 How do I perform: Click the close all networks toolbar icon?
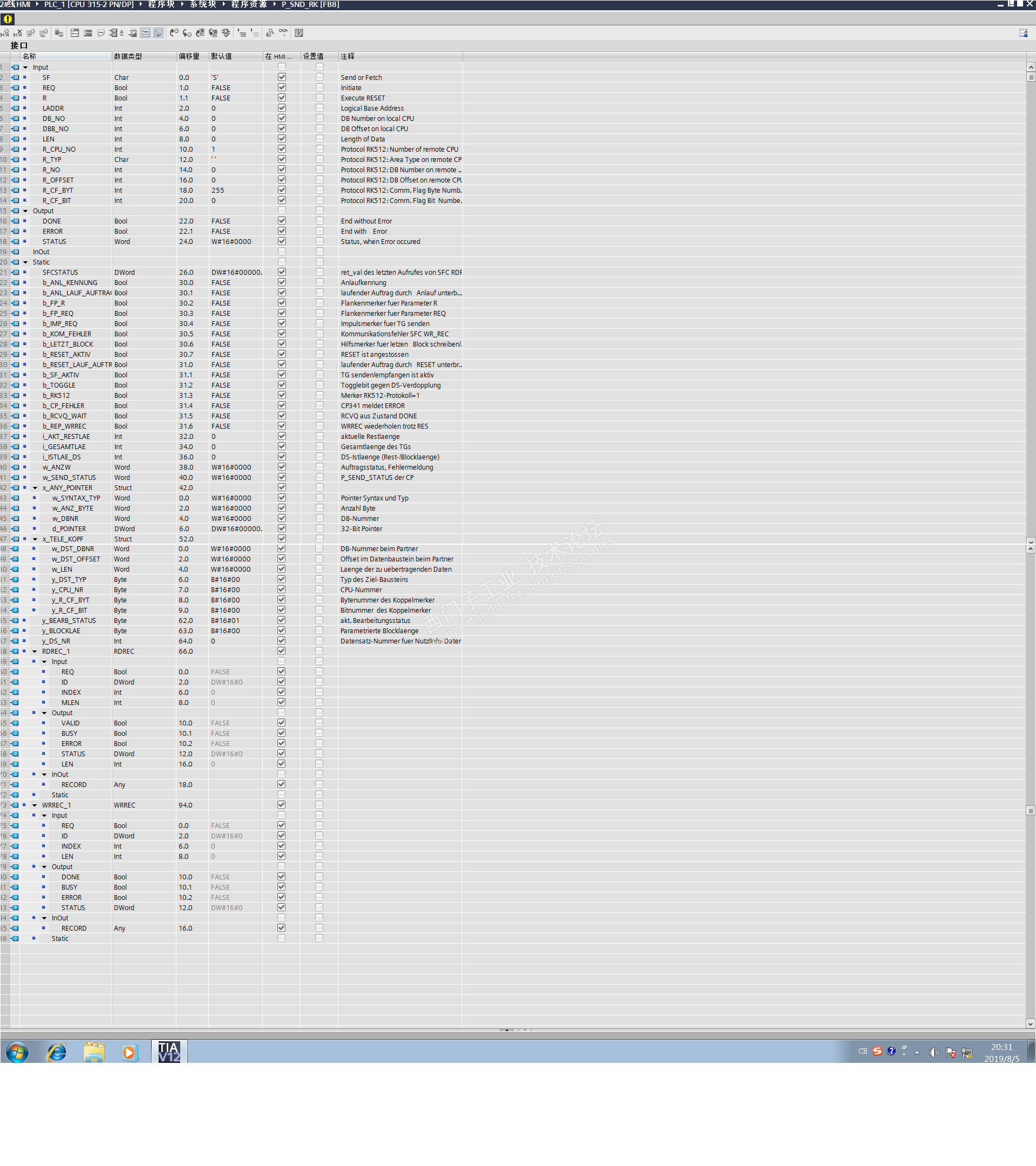coord(88,33)
